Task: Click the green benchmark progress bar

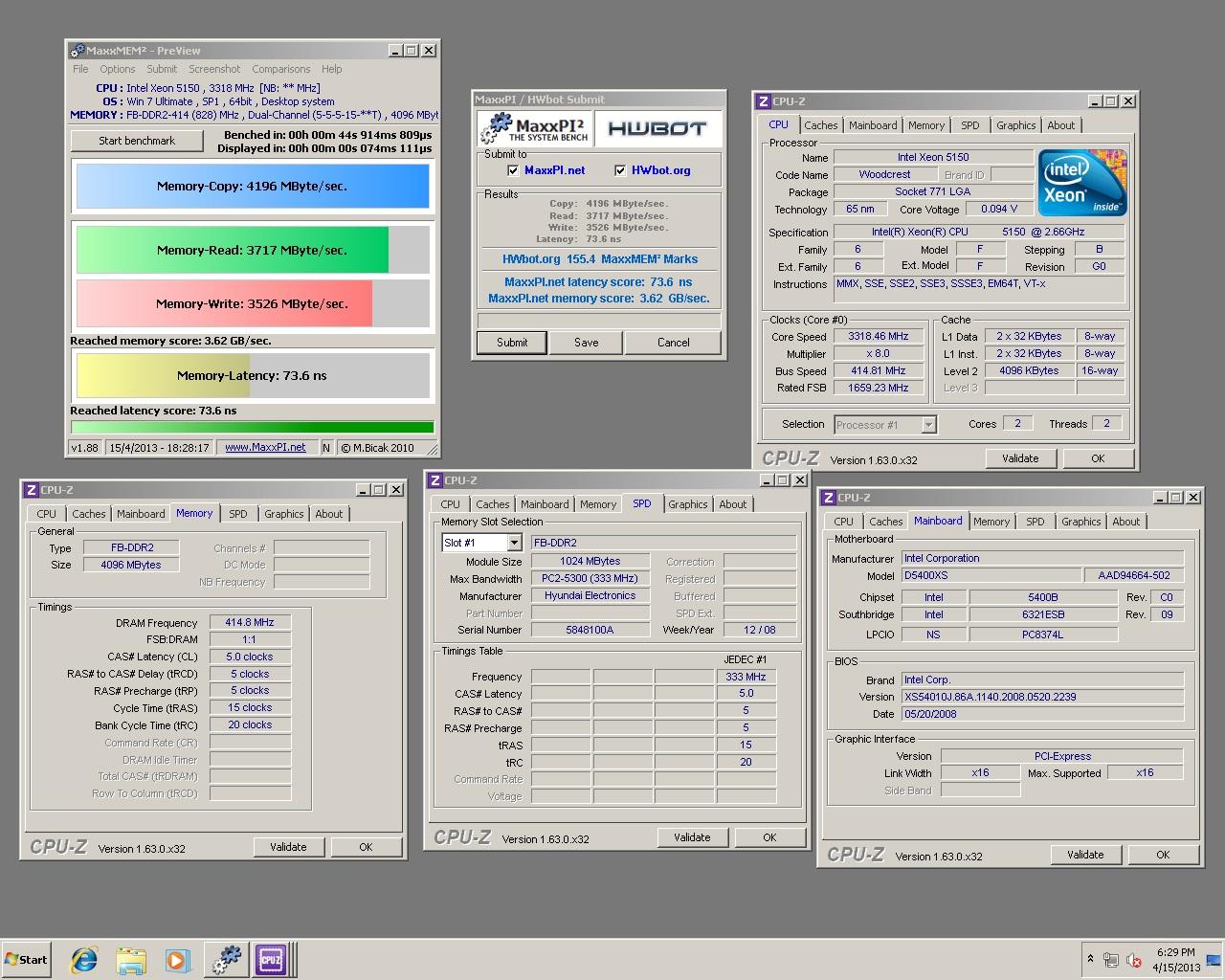Action: [x=253, y=428]
